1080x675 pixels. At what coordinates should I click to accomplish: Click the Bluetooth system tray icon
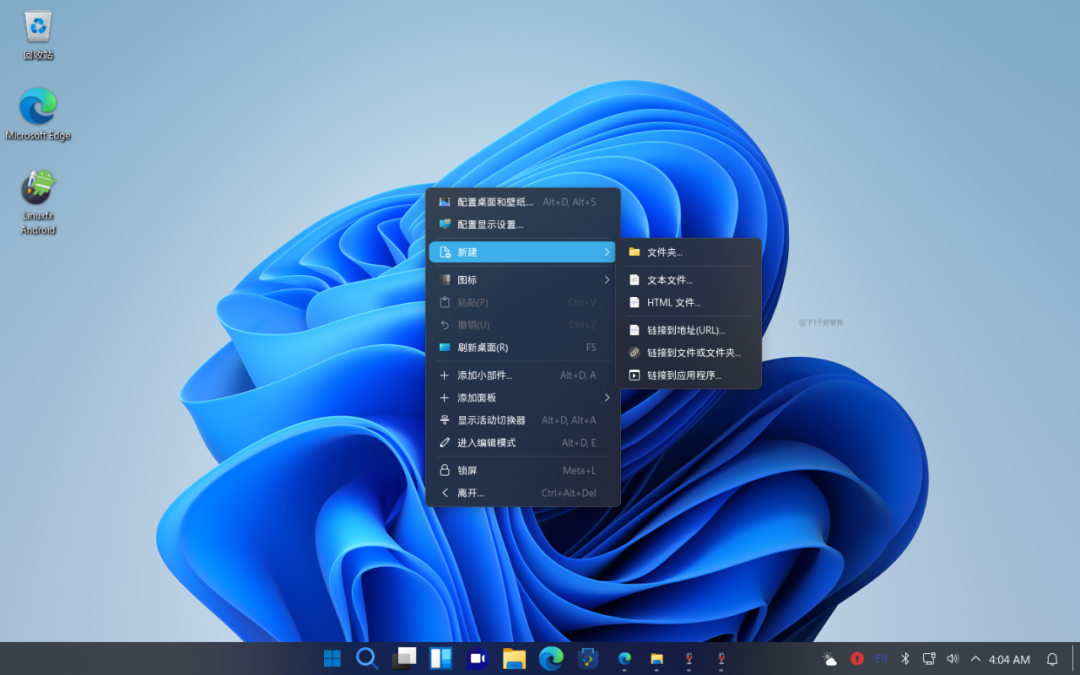click(905, 659)
